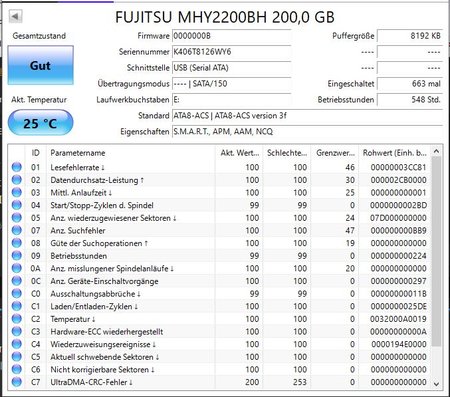Click the Seriennummer field K406T8126WY6
450x397 pixels.
(232, 52)
